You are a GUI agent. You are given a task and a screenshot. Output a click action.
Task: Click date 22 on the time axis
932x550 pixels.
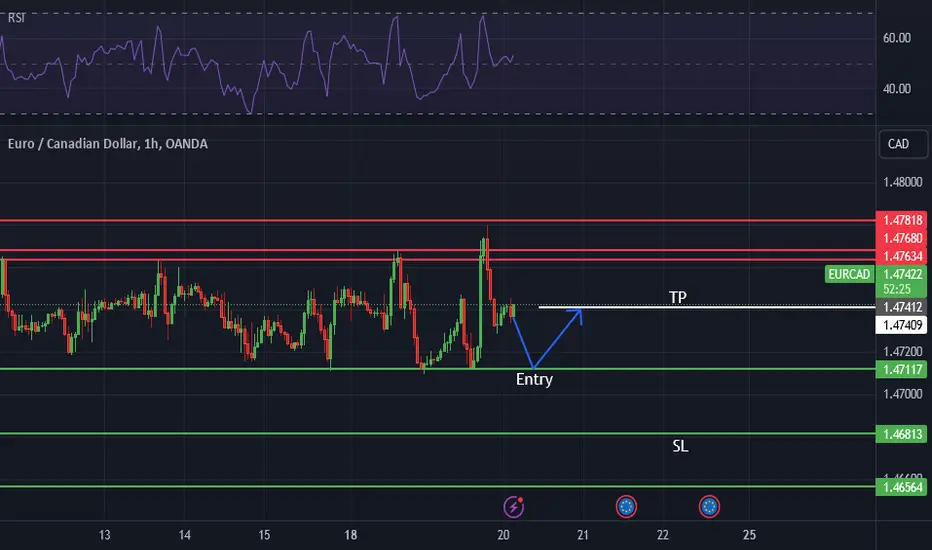[663, 535]
